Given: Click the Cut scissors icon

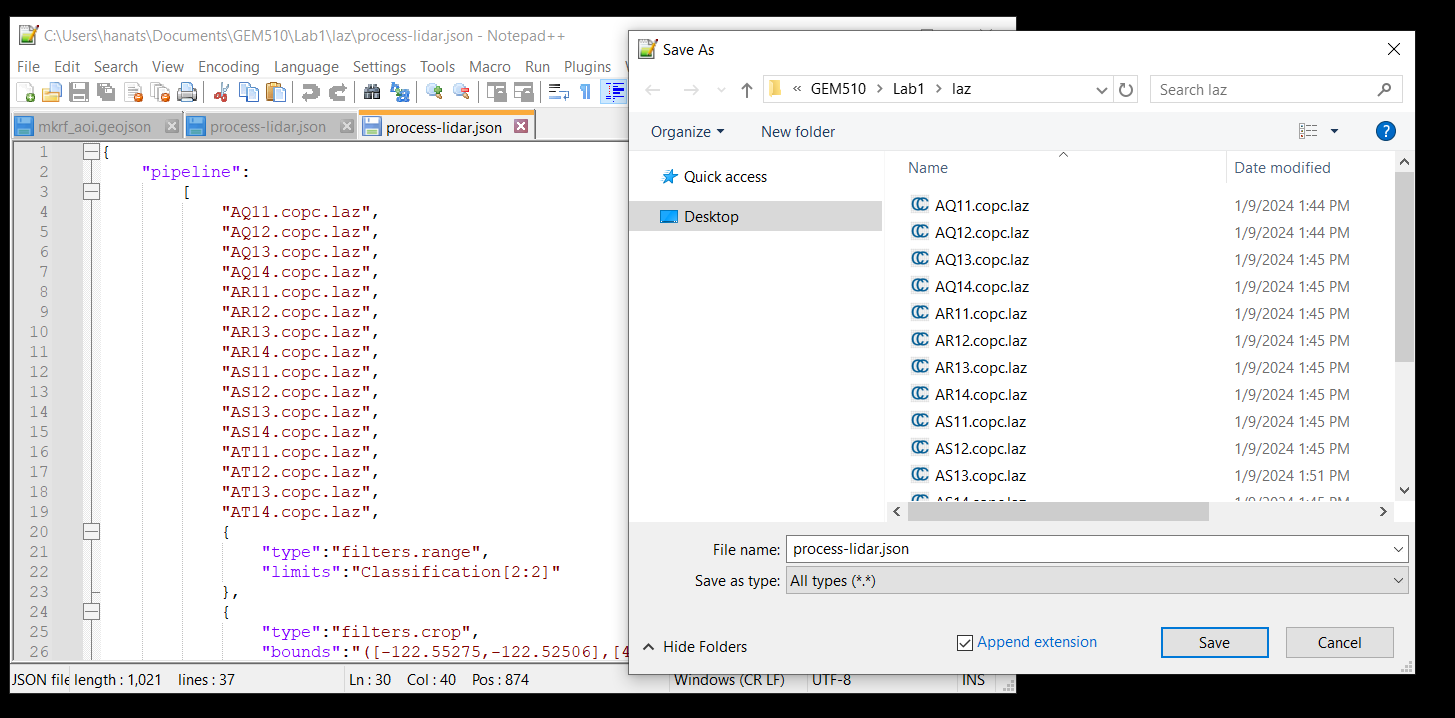Looking at the screenshot, I should 222,92.
